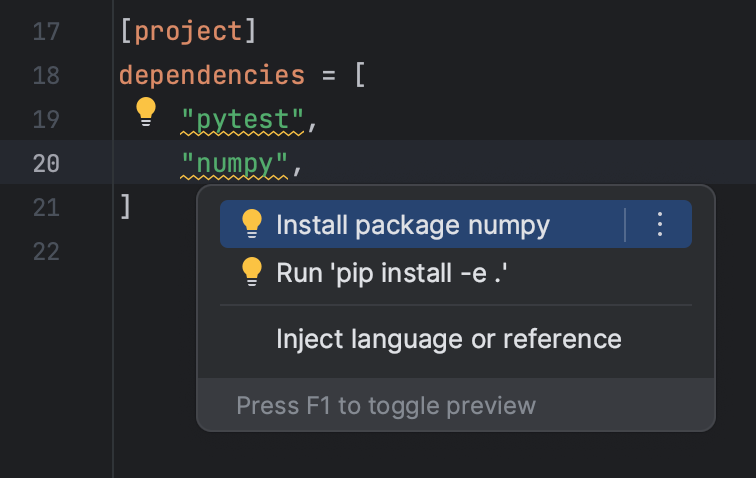Click the [project] table header text
756x478 pixels.
click(x=188, y=31)
